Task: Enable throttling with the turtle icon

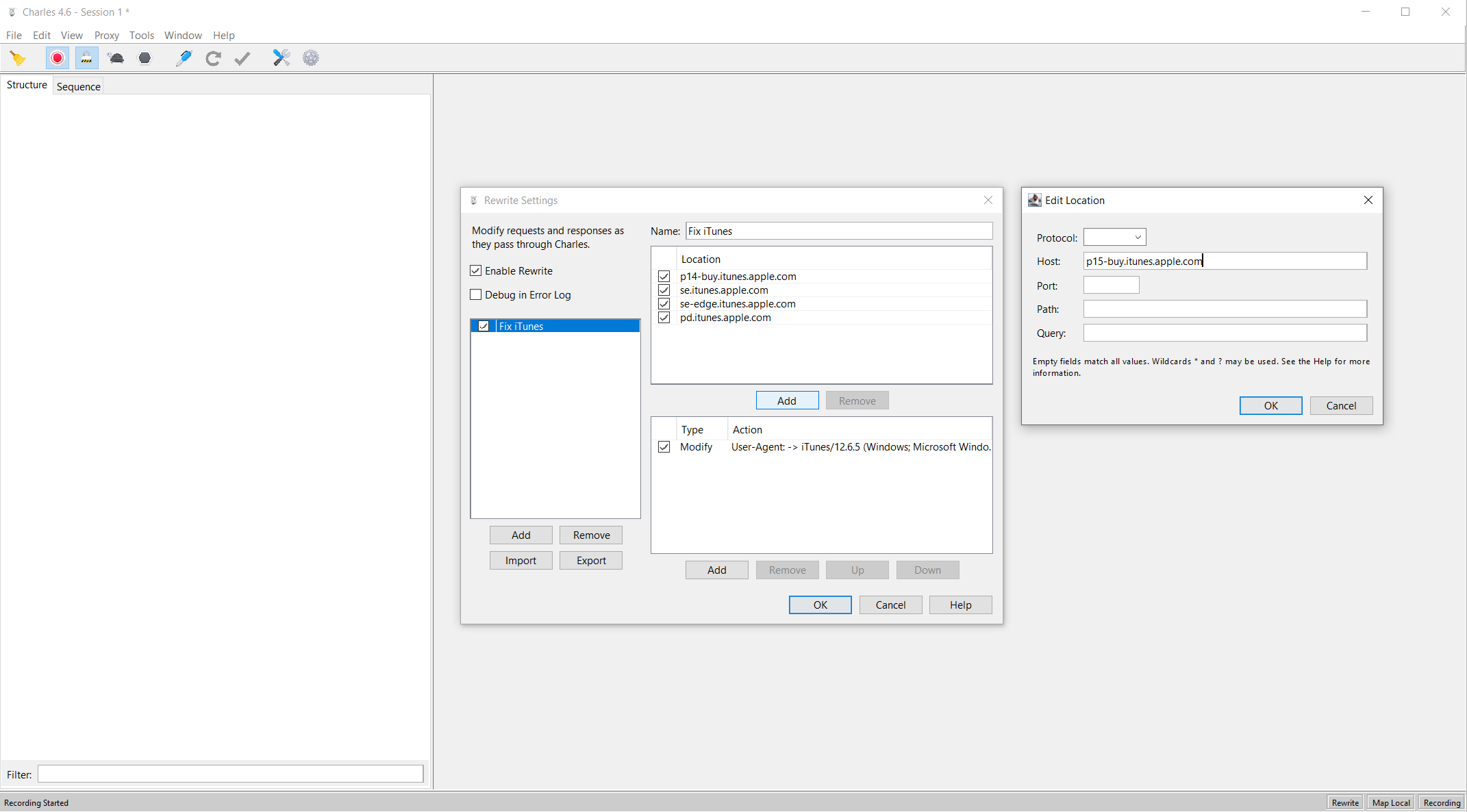Action: pyautogui.click(x=116, y=58)
